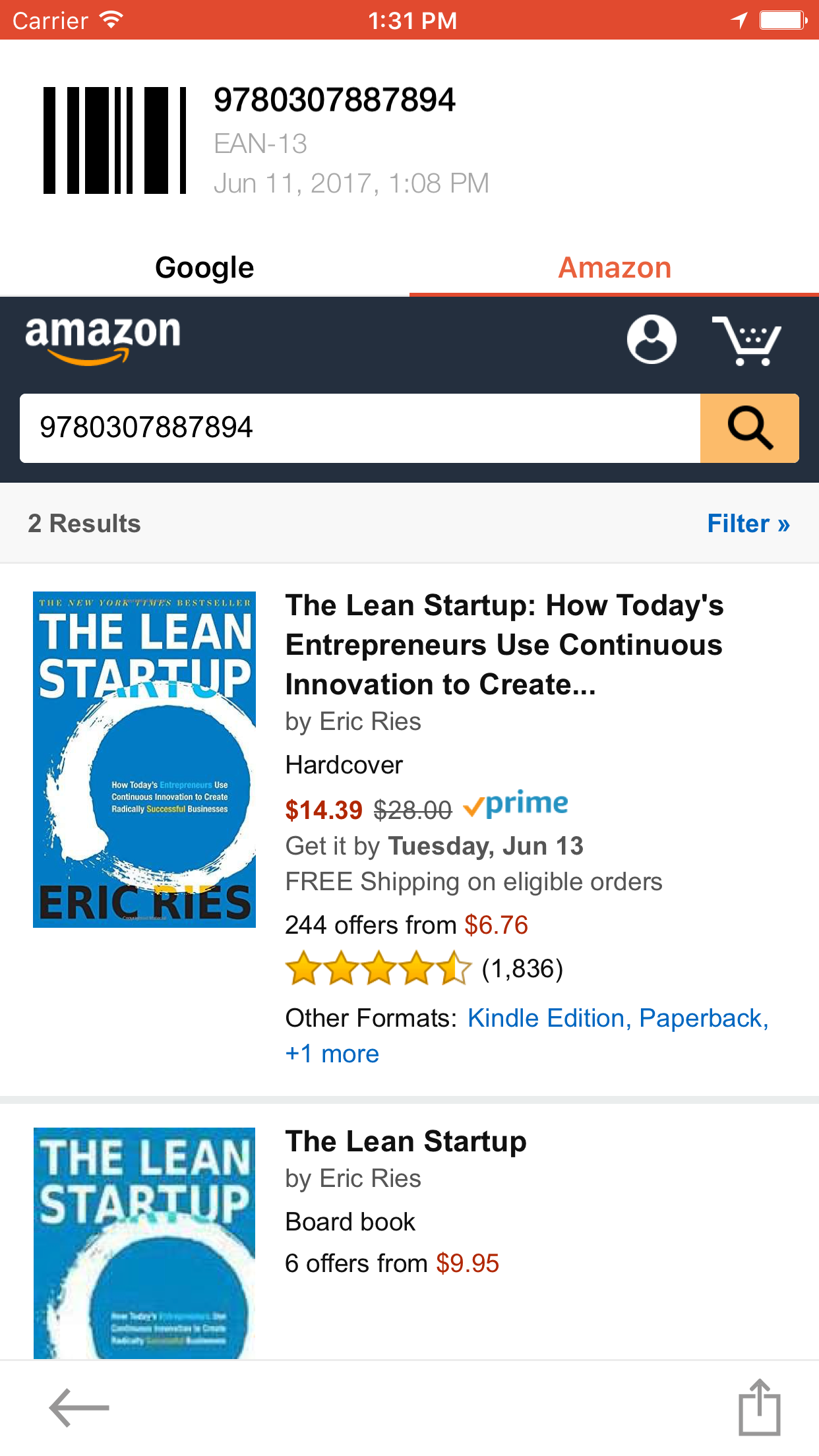Click the Amazon search text field

tap(359, 428)
